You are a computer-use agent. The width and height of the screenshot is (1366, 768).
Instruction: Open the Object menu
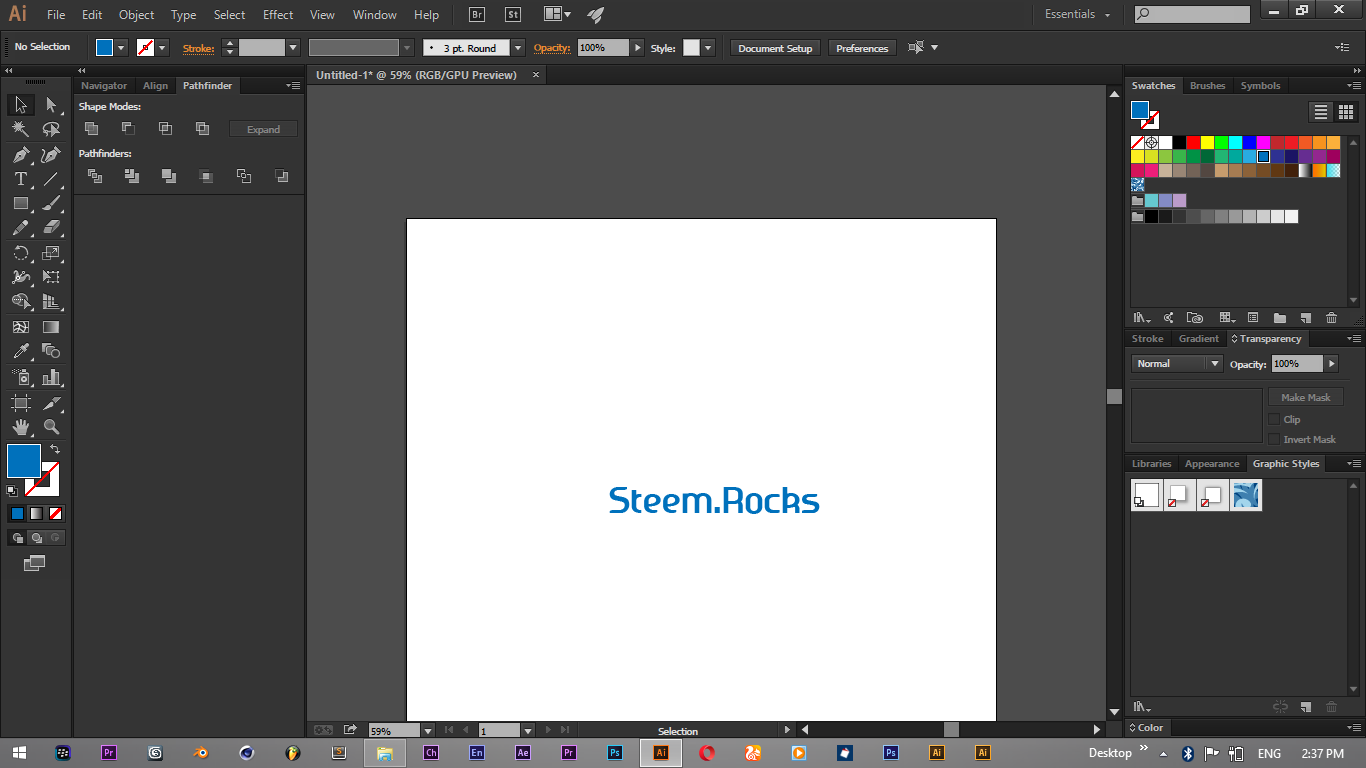[136, 15]
